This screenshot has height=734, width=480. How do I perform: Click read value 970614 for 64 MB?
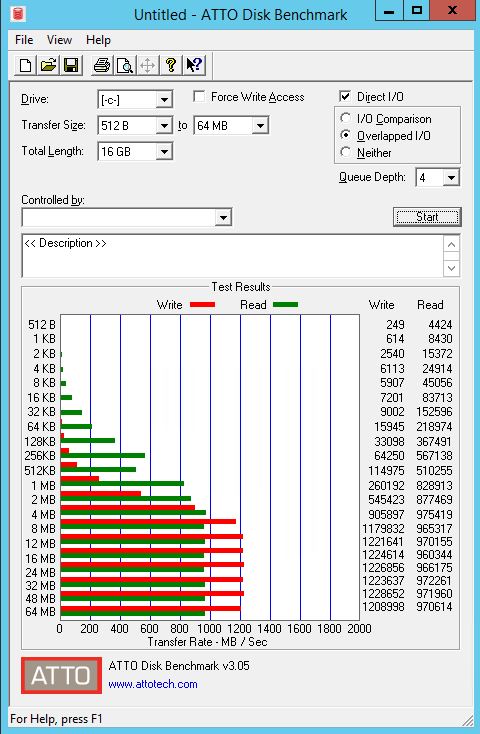click(434, 607)
